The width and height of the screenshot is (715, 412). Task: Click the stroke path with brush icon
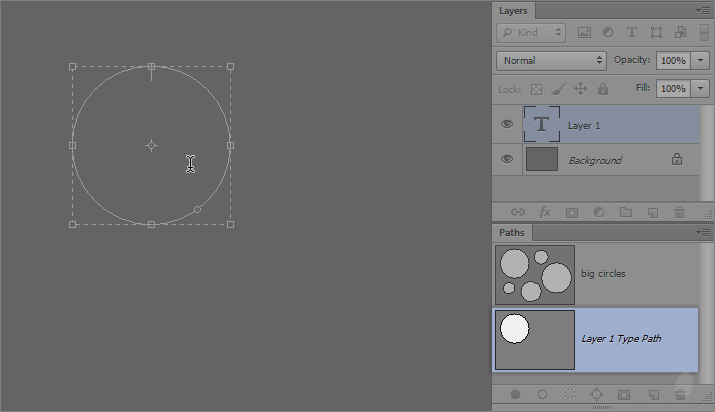coord(543,395)
